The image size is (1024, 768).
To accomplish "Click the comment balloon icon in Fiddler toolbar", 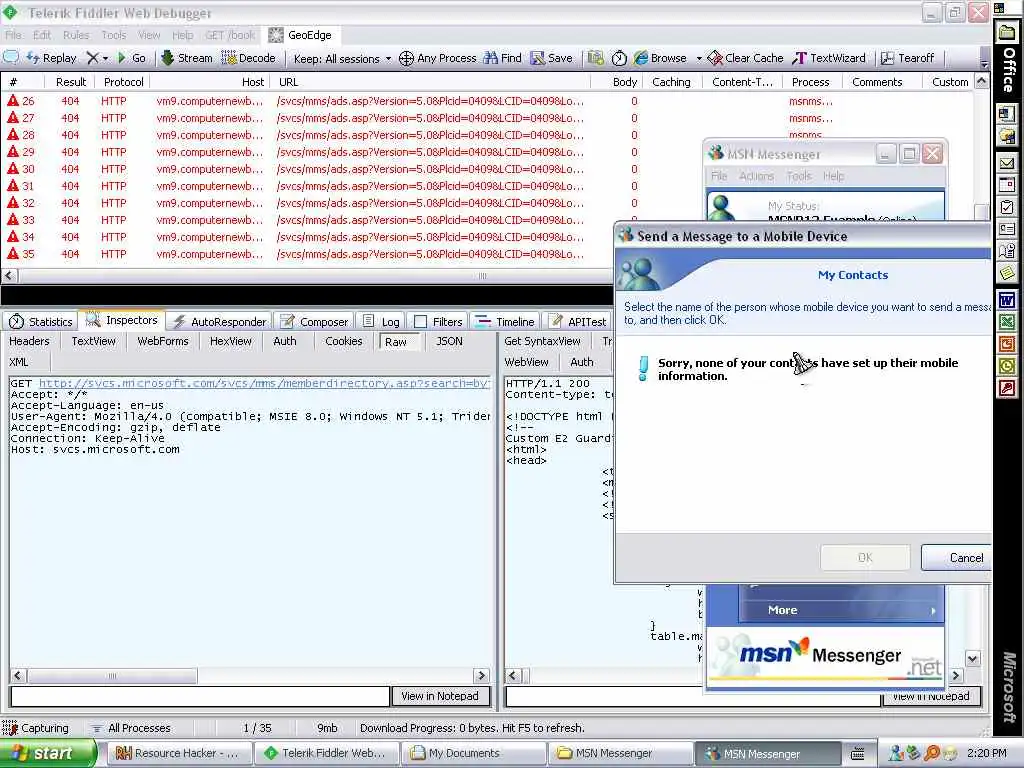I will click(10, 57).
